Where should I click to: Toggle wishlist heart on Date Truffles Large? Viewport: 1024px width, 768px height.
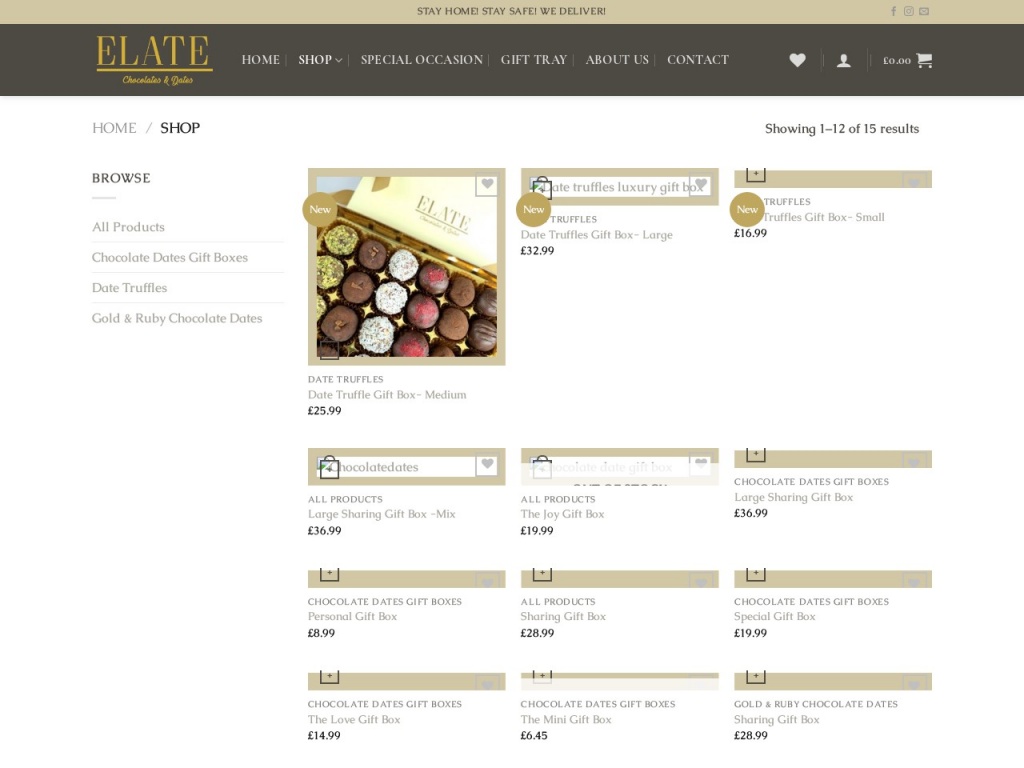pos(700,185)
